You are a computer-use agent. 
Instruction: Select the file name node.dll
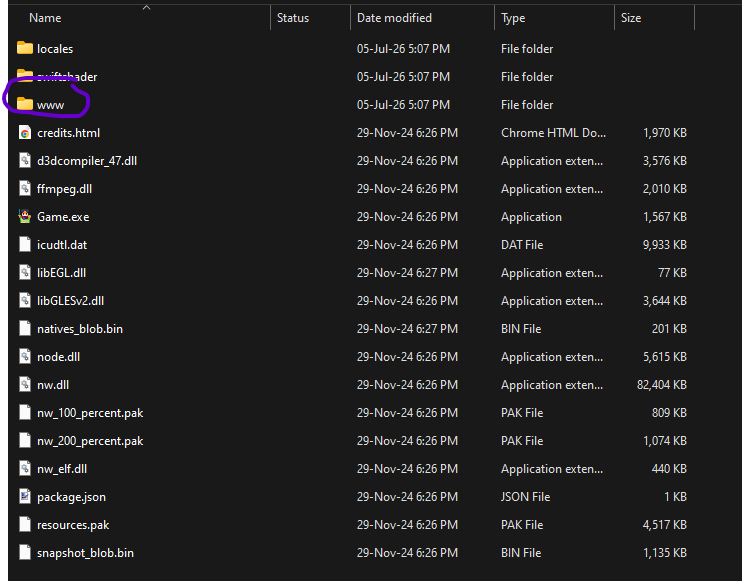pos(59,357)
